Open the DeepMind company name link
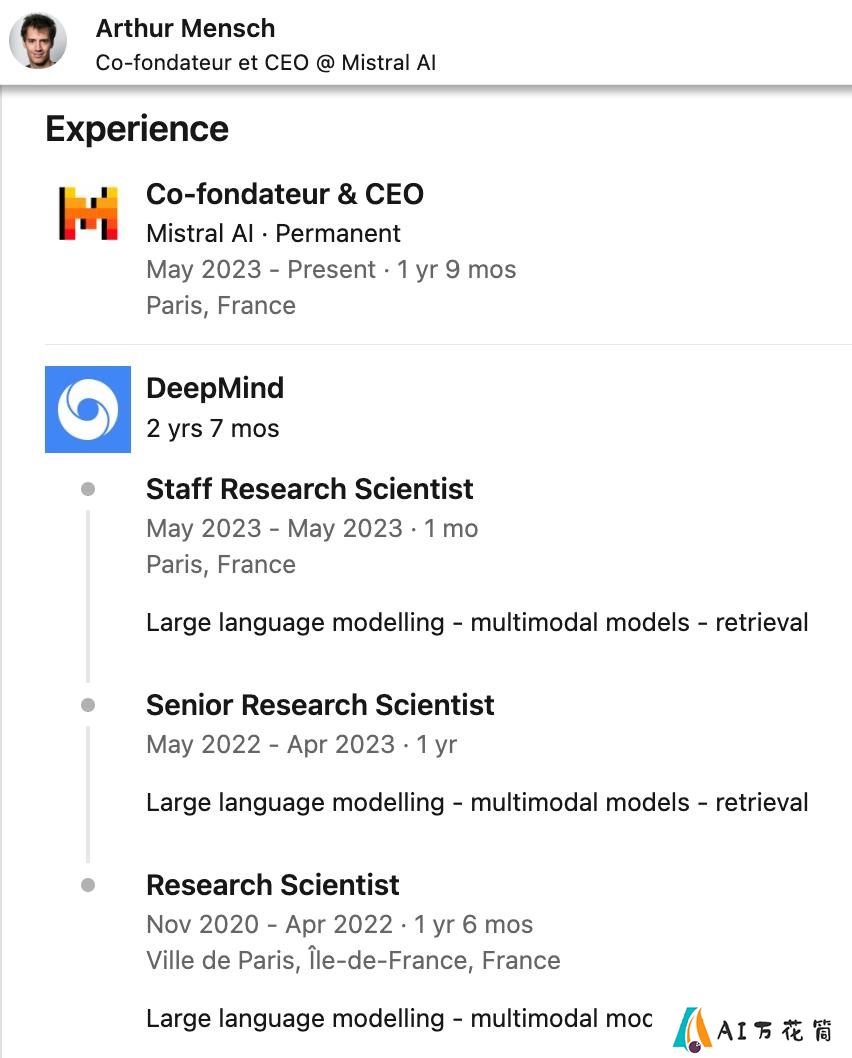This screenshot has width=852, height=1058. click(215, 389)
